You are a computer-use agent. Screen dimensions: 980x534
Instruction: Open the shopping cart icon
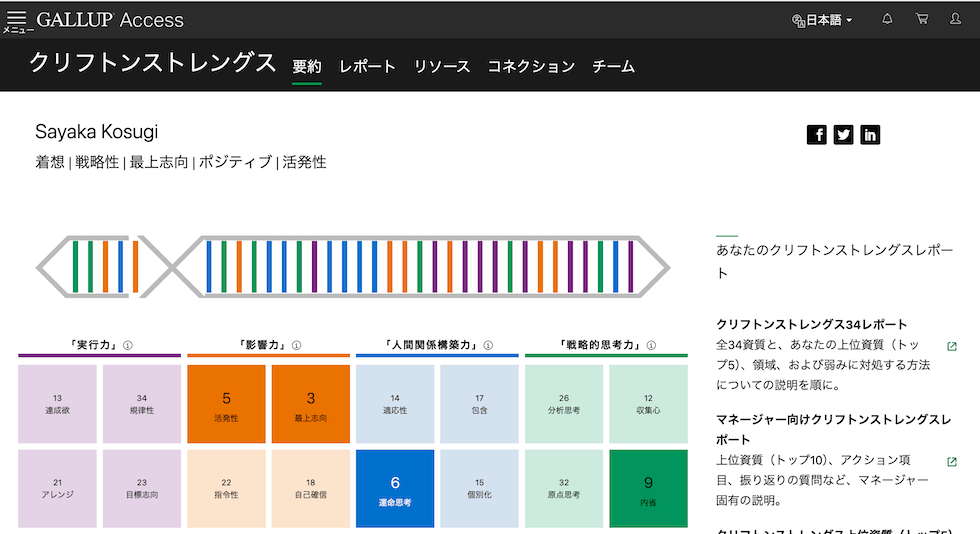point(922,19)
